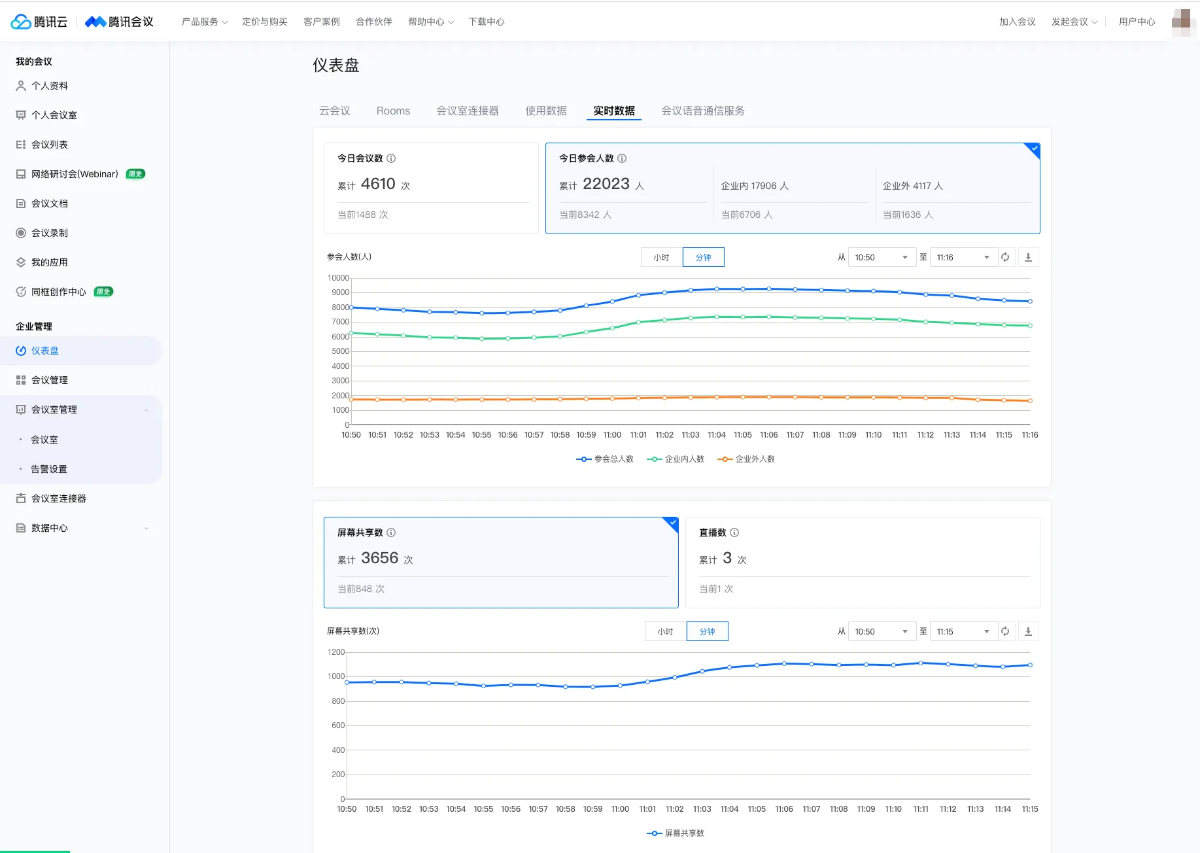Viewport: 1200px width, 853px height.
Task: Select the 今日会议数 card
Action: click(x=431, y=188)
